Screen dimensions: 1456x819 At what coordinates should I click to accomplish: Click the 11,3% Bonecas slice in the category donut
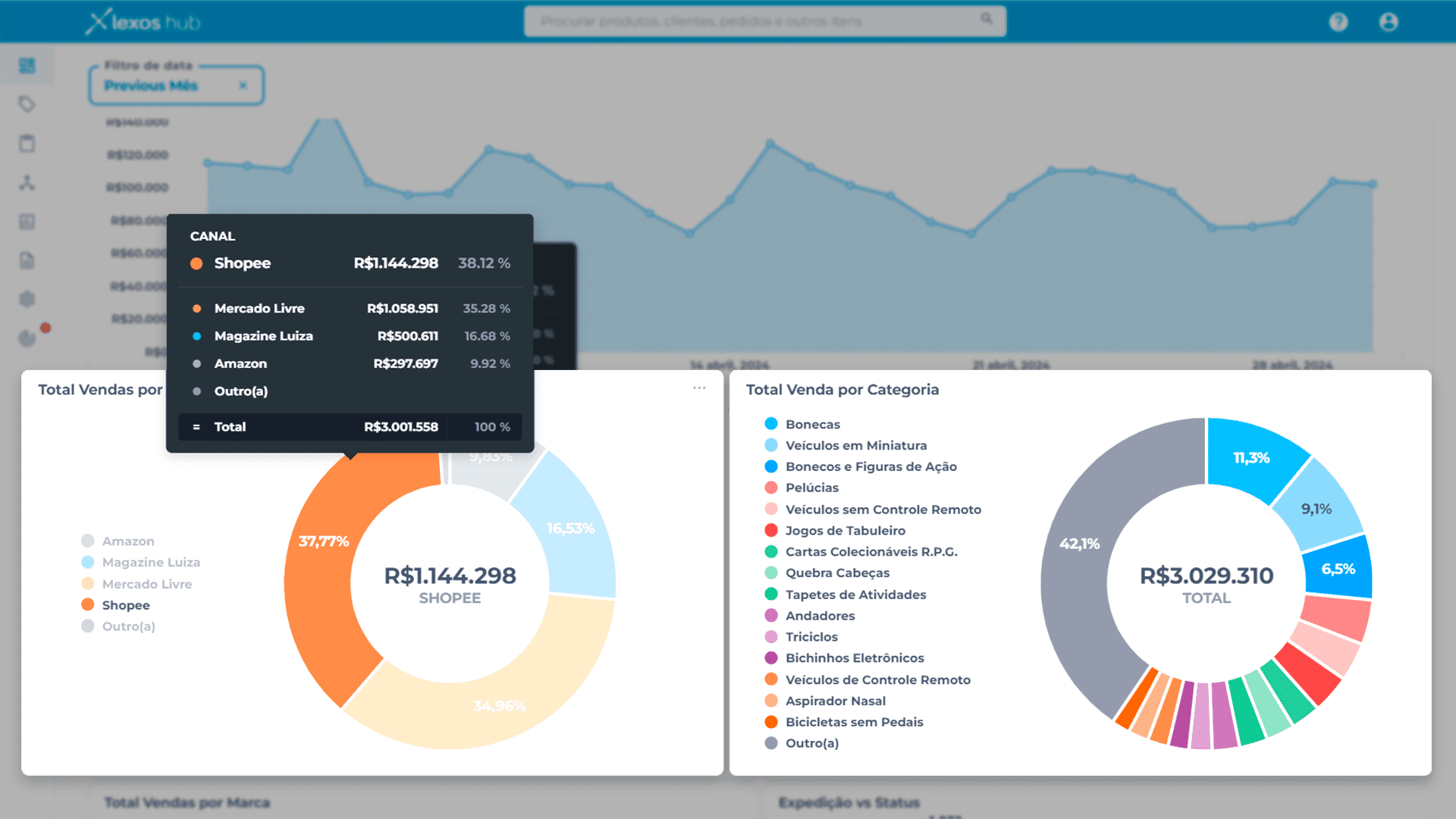(1251, 458)
